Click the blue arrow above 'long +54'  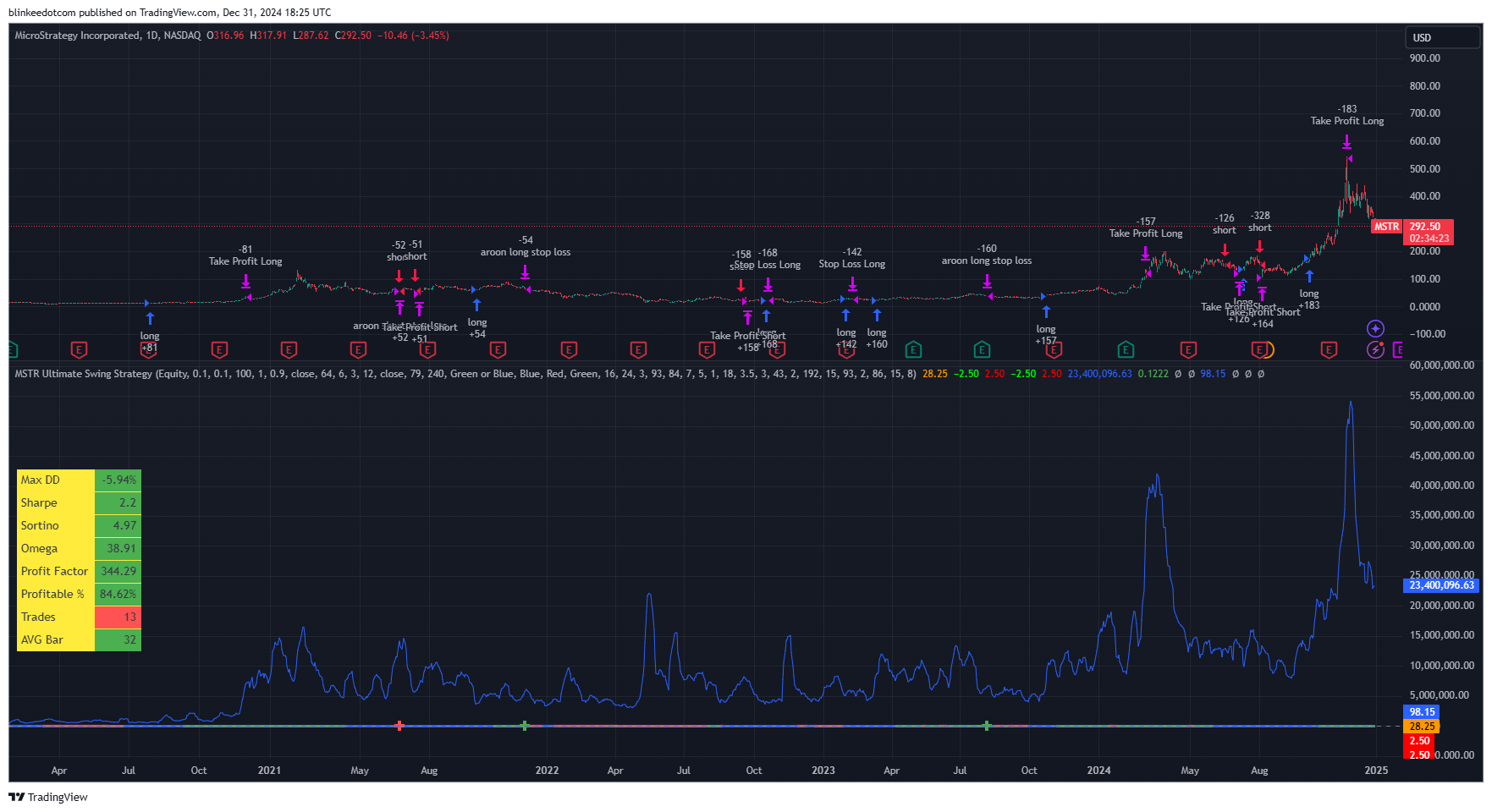pyautogui.click(x=476, y=304)
